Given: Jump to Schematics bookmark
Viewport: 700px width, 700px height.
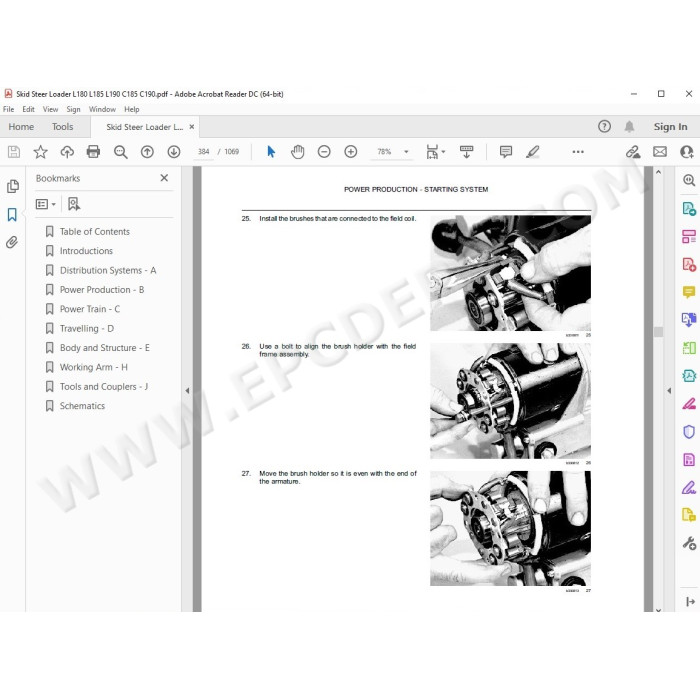Looking at the screenshot, I should click(x=82, y=406).
